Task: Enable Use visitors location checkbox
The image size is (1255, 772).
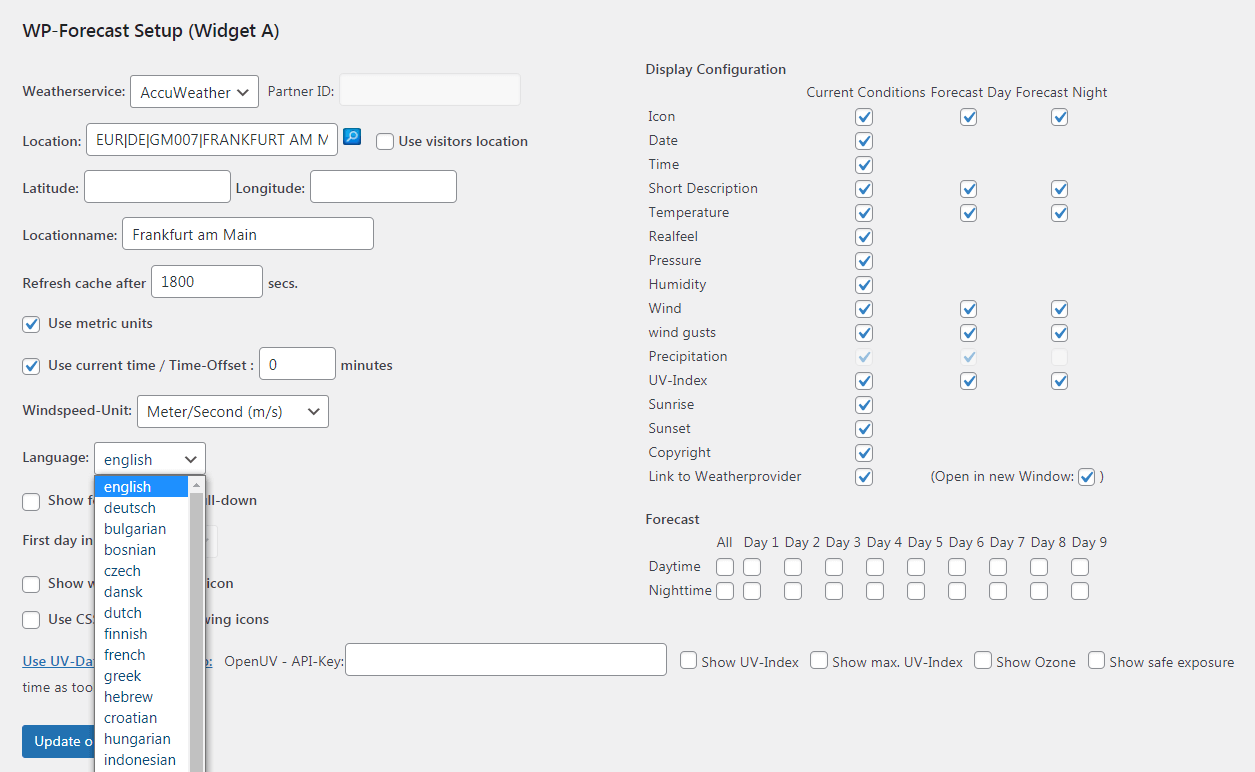Action: 385,142
